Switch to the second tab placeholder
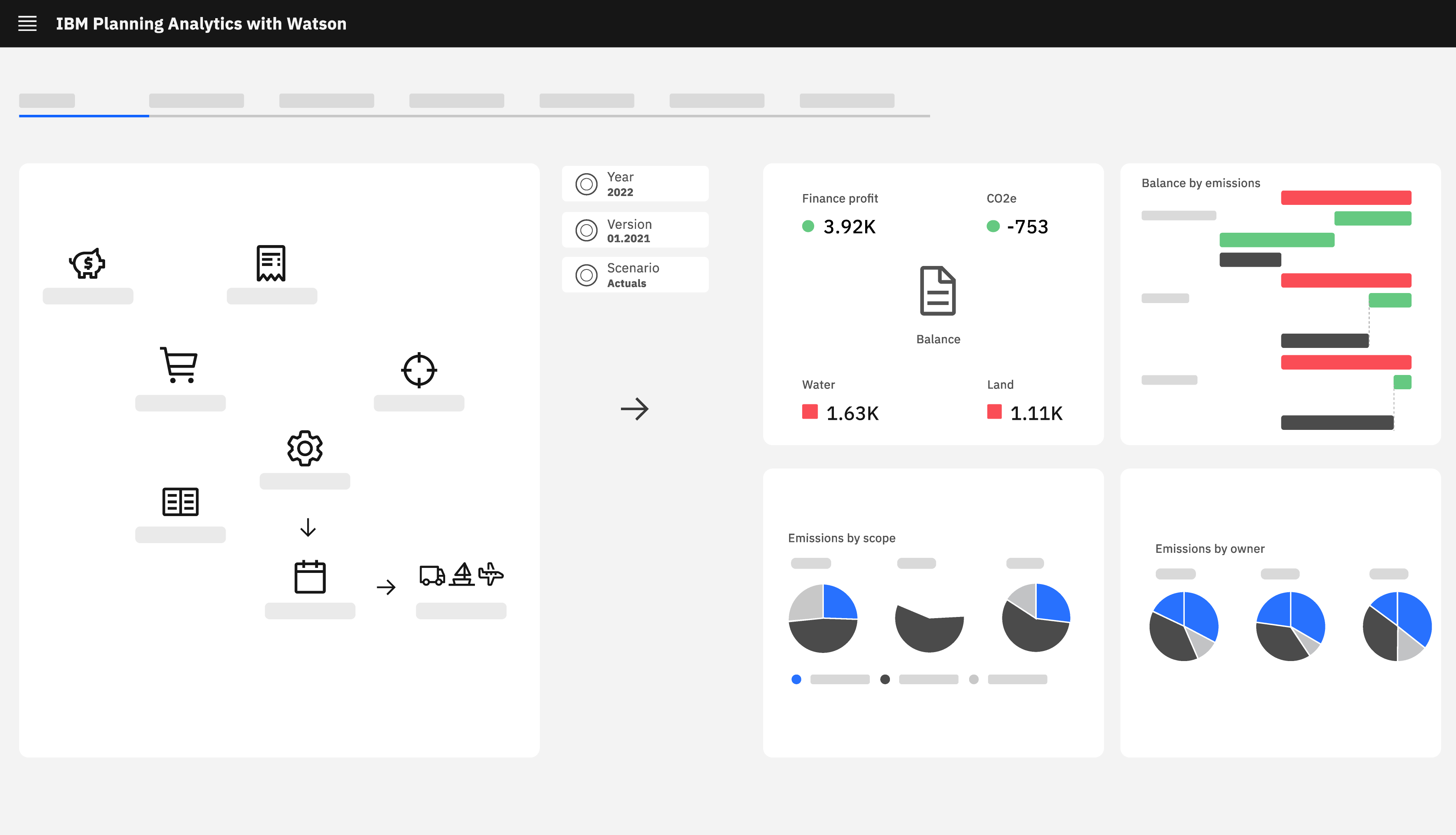 pyautogui.click(x=196, y=101)
